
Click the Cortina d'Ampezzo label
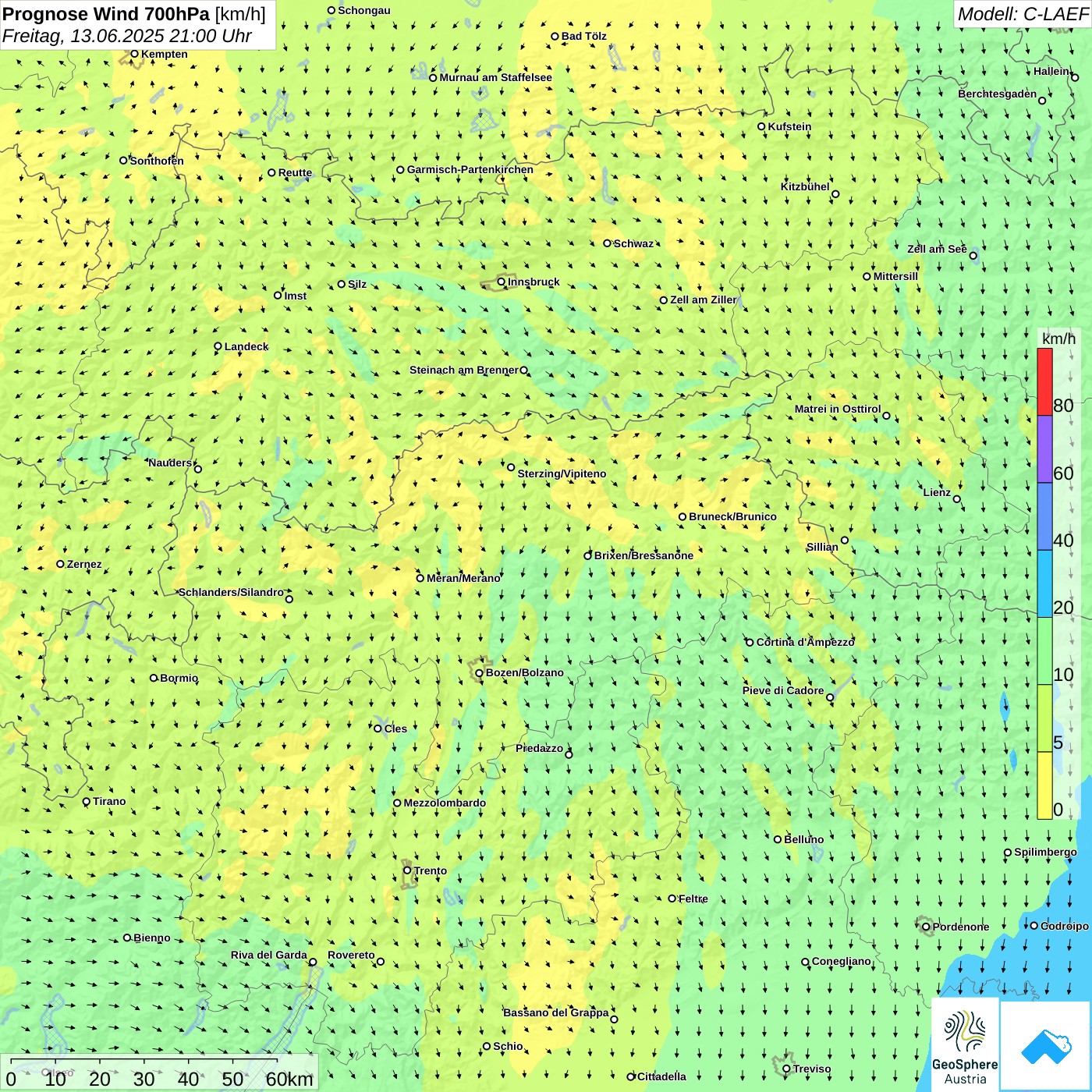coord(806,642)
